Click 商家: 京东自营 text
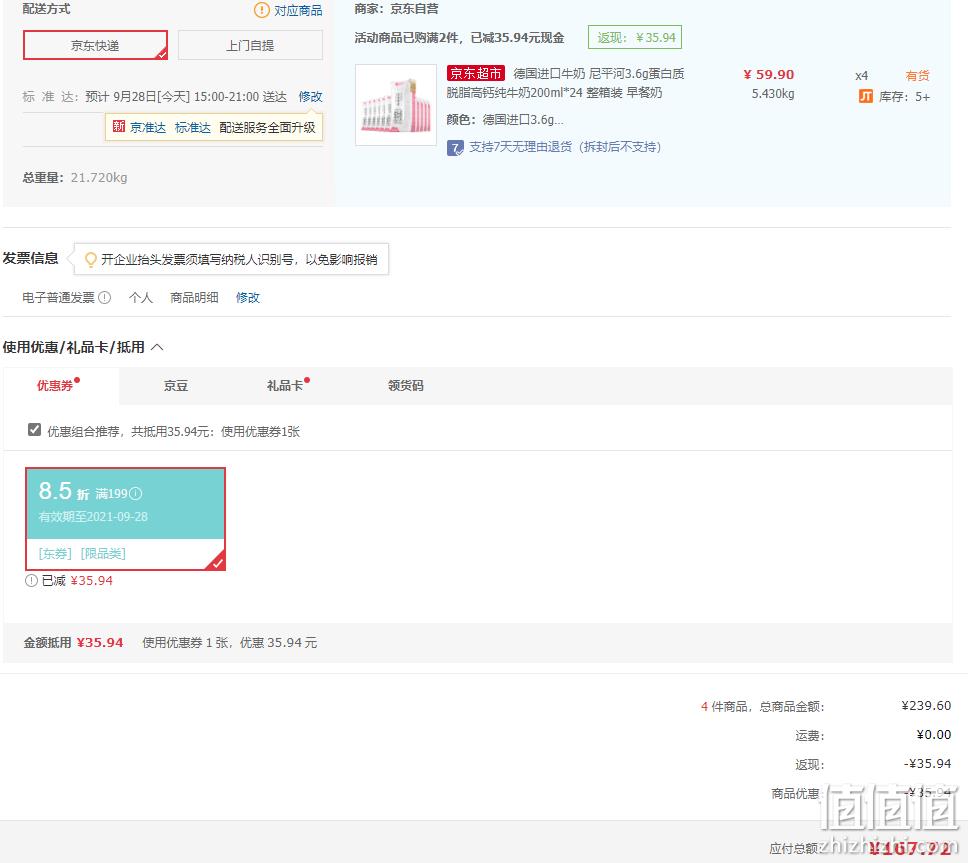The image size is (968, 863). click(x=396, y=9)
